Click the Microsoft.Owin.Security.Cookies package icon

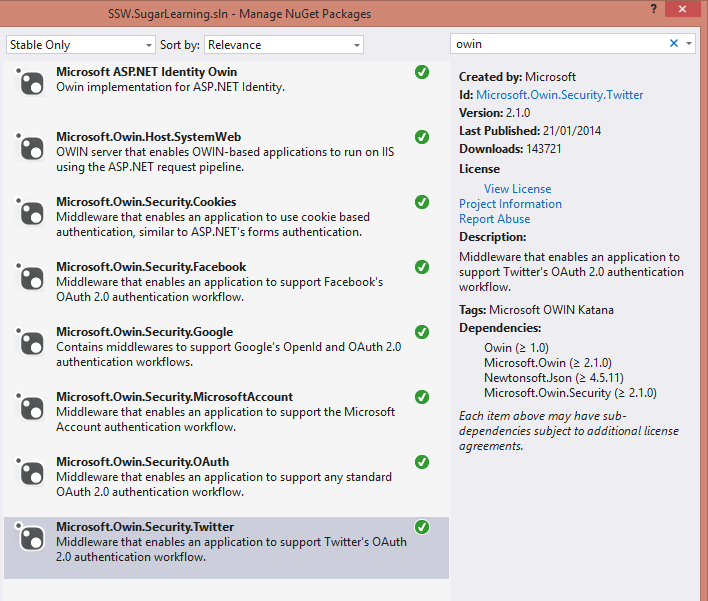32,213
